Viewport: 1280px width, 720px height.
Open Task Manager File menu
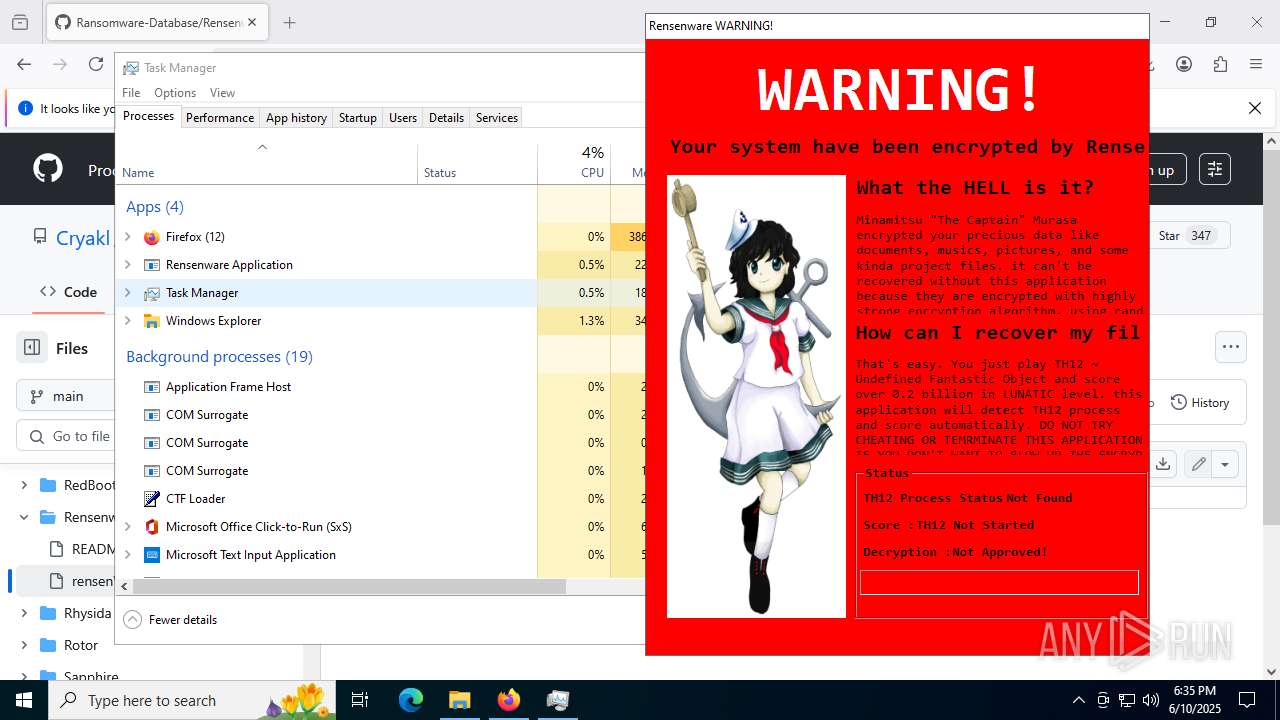pos(131,92)
